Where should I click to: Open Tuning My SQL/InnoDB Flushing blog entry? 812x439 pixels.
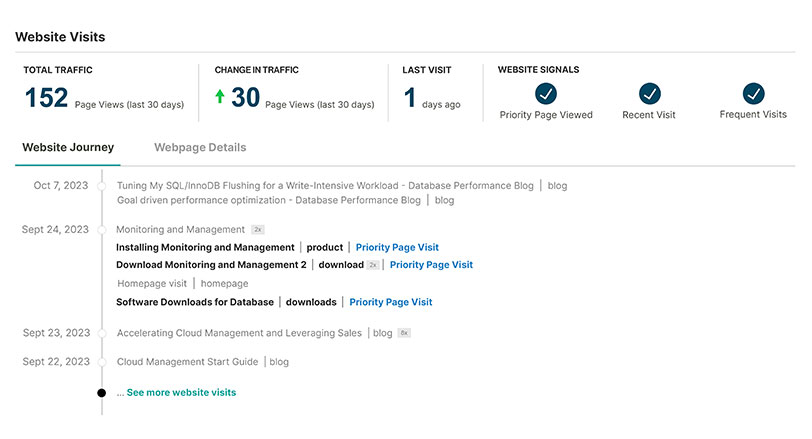point(328,185)
